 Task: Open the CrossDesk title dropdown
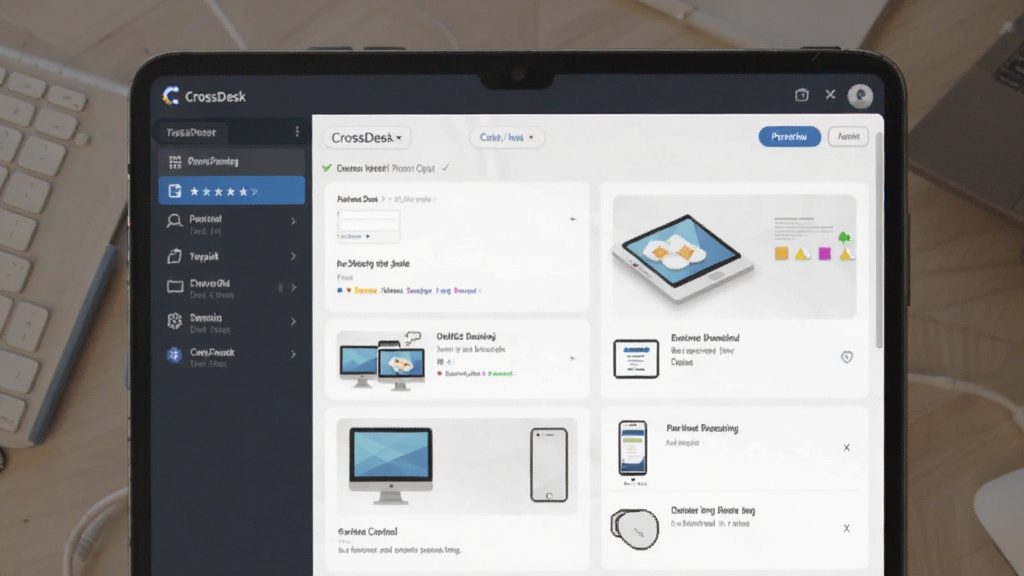coord(366,138)
